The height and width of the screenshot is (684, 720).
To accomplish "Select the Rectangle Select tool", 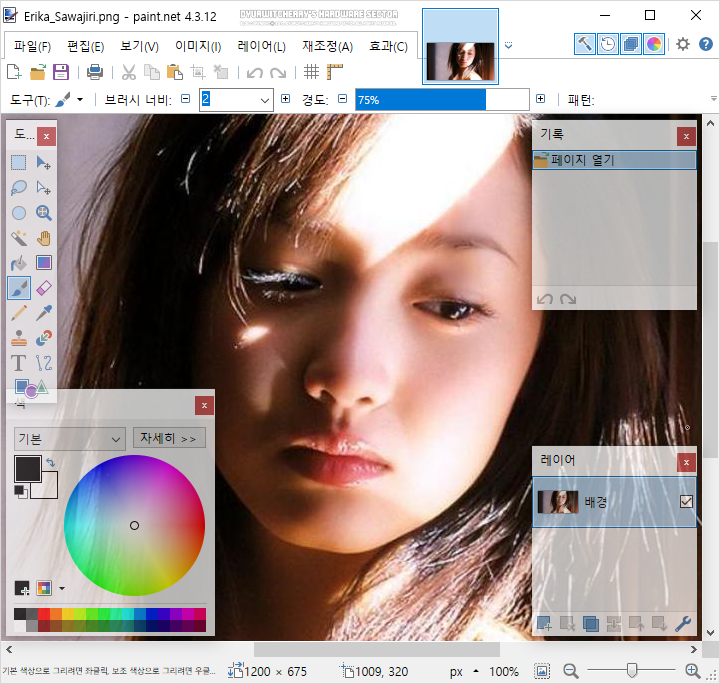I will click(x=19, y=163).
